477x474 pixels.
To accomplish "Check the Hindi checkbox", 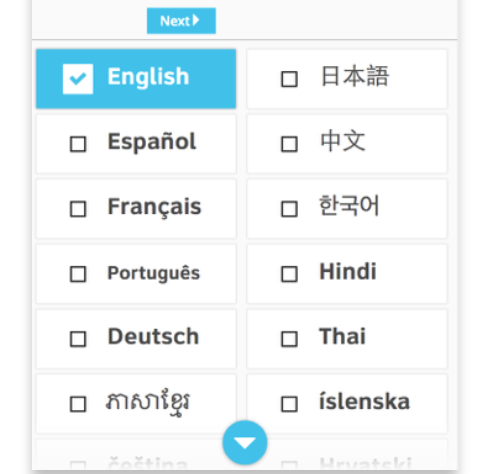I will tap(289, 274).
